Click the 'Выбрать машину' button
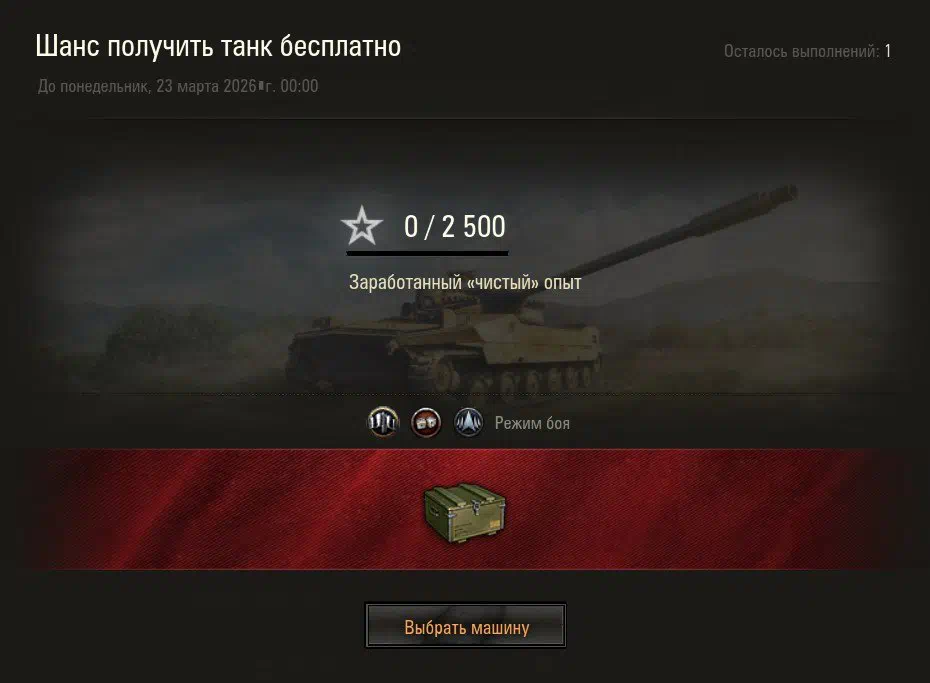Viewport: 930px width, 683px height. tap(466, 626)
